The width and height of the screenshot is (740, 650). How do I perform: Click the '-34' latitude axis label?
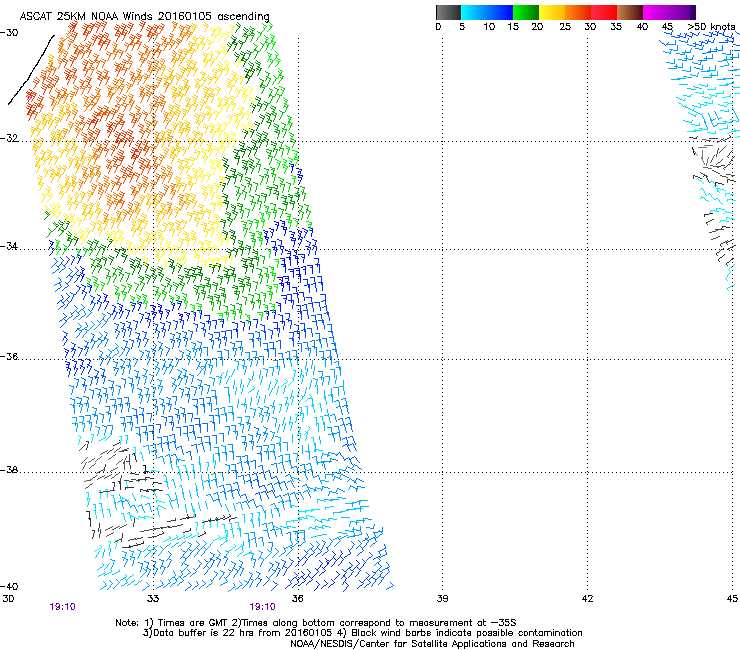click(9, 246)
